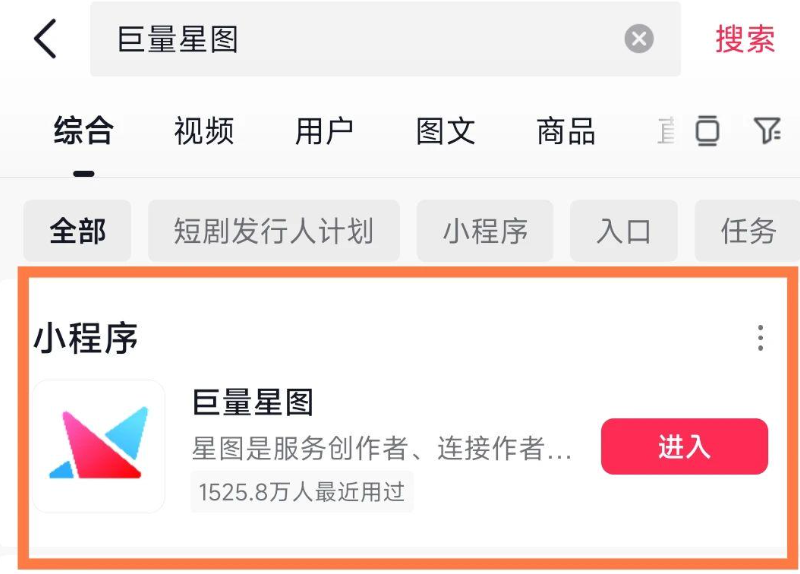Screen dimensions: 800x574
Task: Select the 任务 filter chip
Action: (747, 231)
